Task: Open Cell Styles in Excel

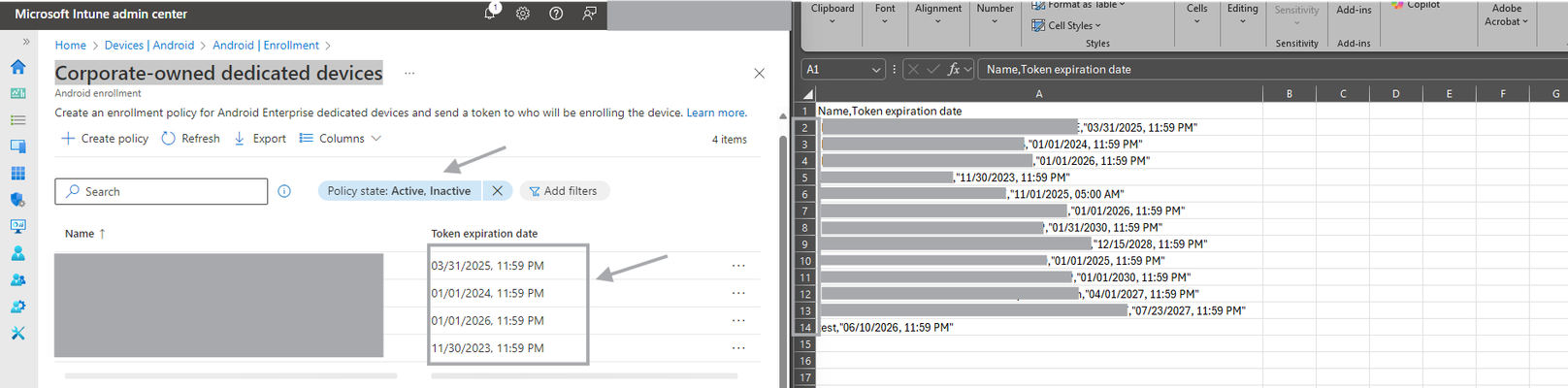Action: (1066, 26)
